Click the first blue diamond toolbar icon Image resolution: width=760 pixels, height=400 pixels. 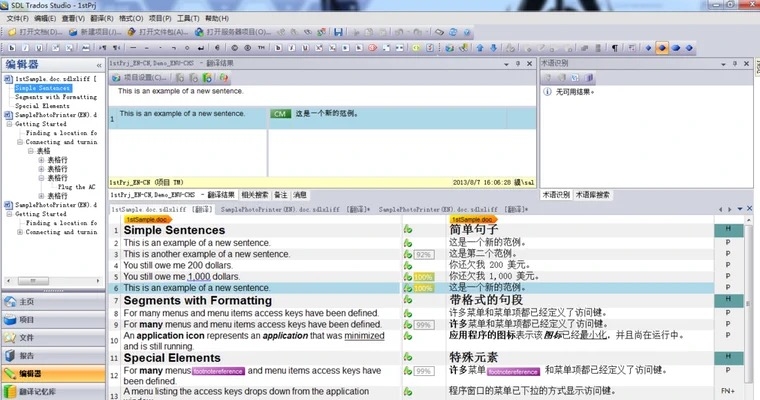pyautogui.click(x=649, y=48)
